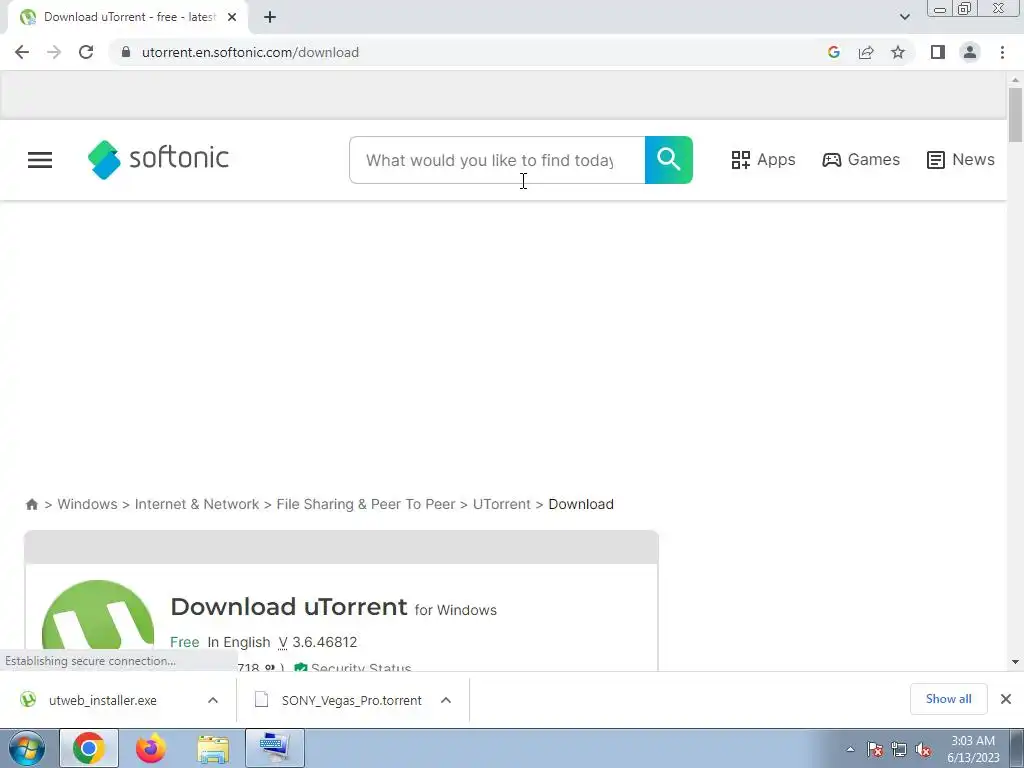
Task: Reload the current page
Action: [x=86, y=52]
